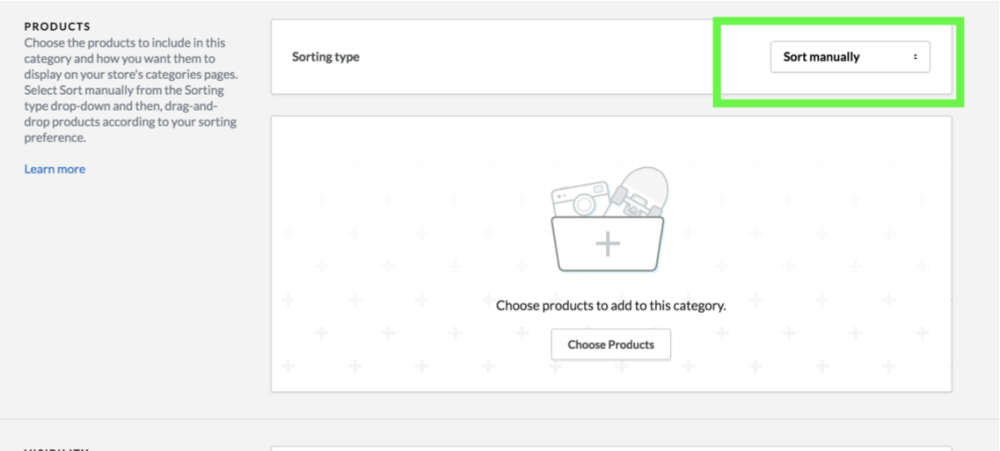
Task: Click the Sorting type label
Action: click(x=326, y=57)
